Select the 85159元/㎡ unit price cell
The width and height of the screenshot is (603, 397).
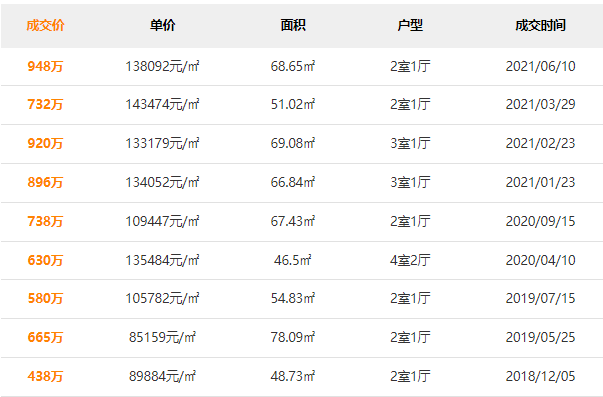pyautogui.click(x=162, y=337)
